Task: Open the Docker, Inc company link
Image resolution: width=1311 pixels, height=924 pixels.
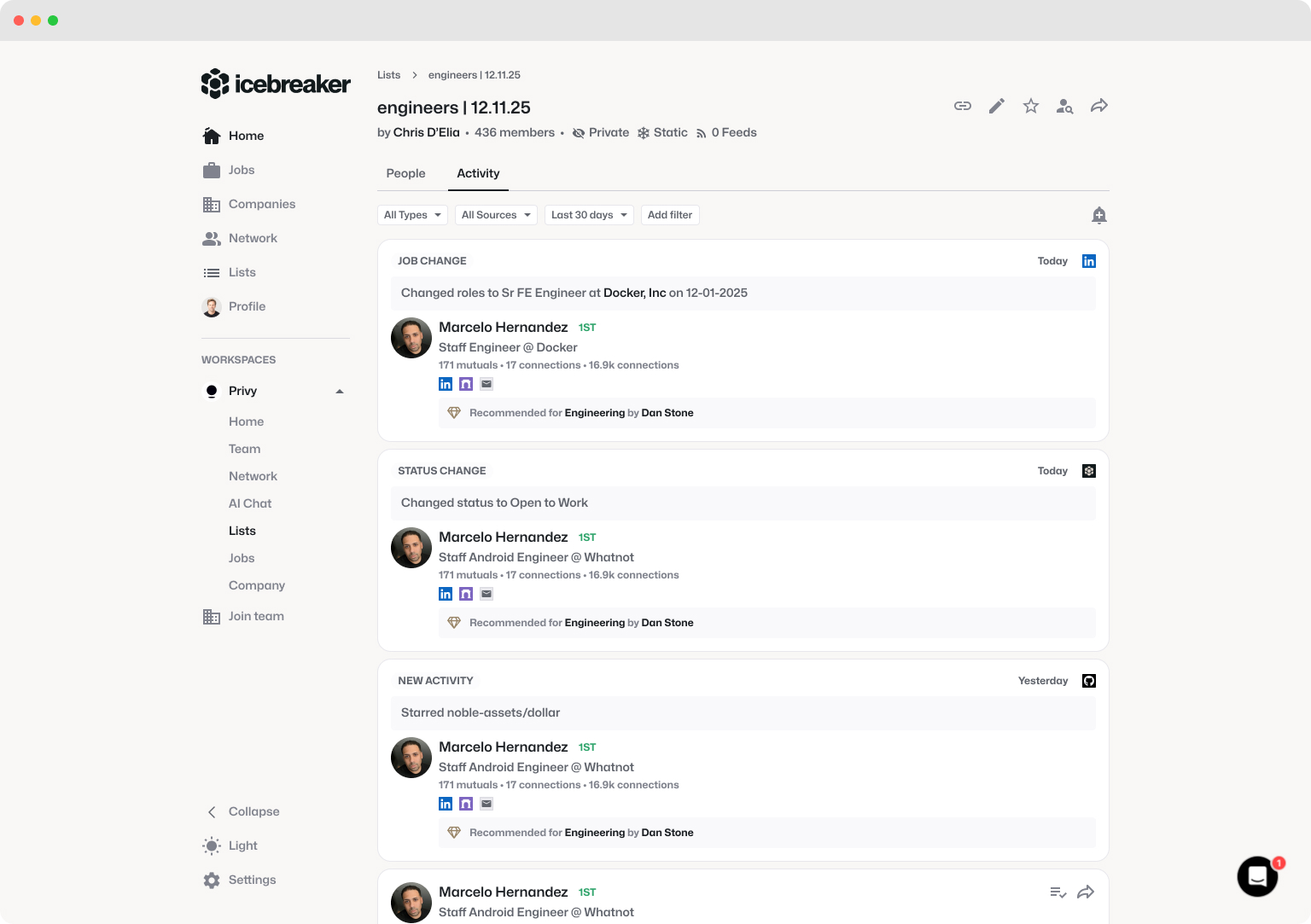Action: (x=634, y=293)
